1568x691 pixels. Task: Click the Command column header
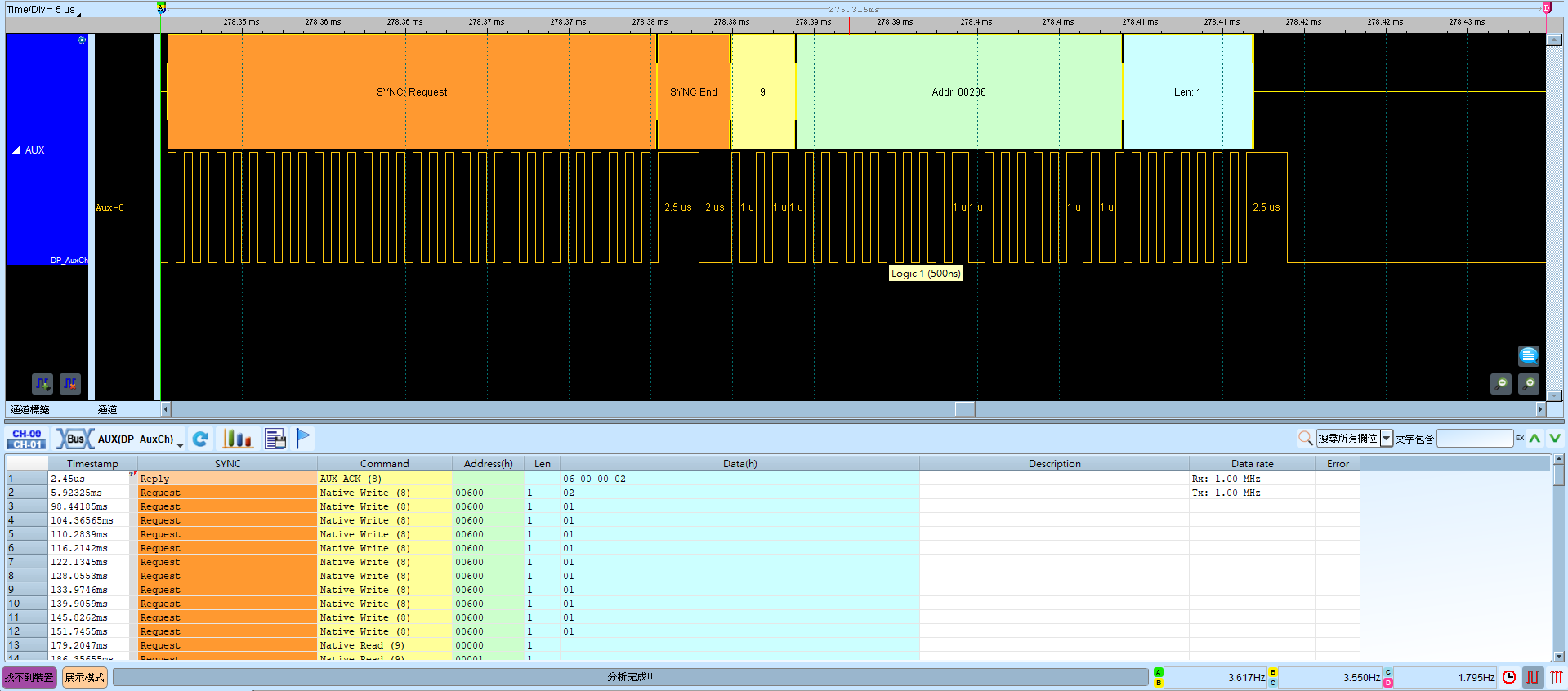coord(385,463)
